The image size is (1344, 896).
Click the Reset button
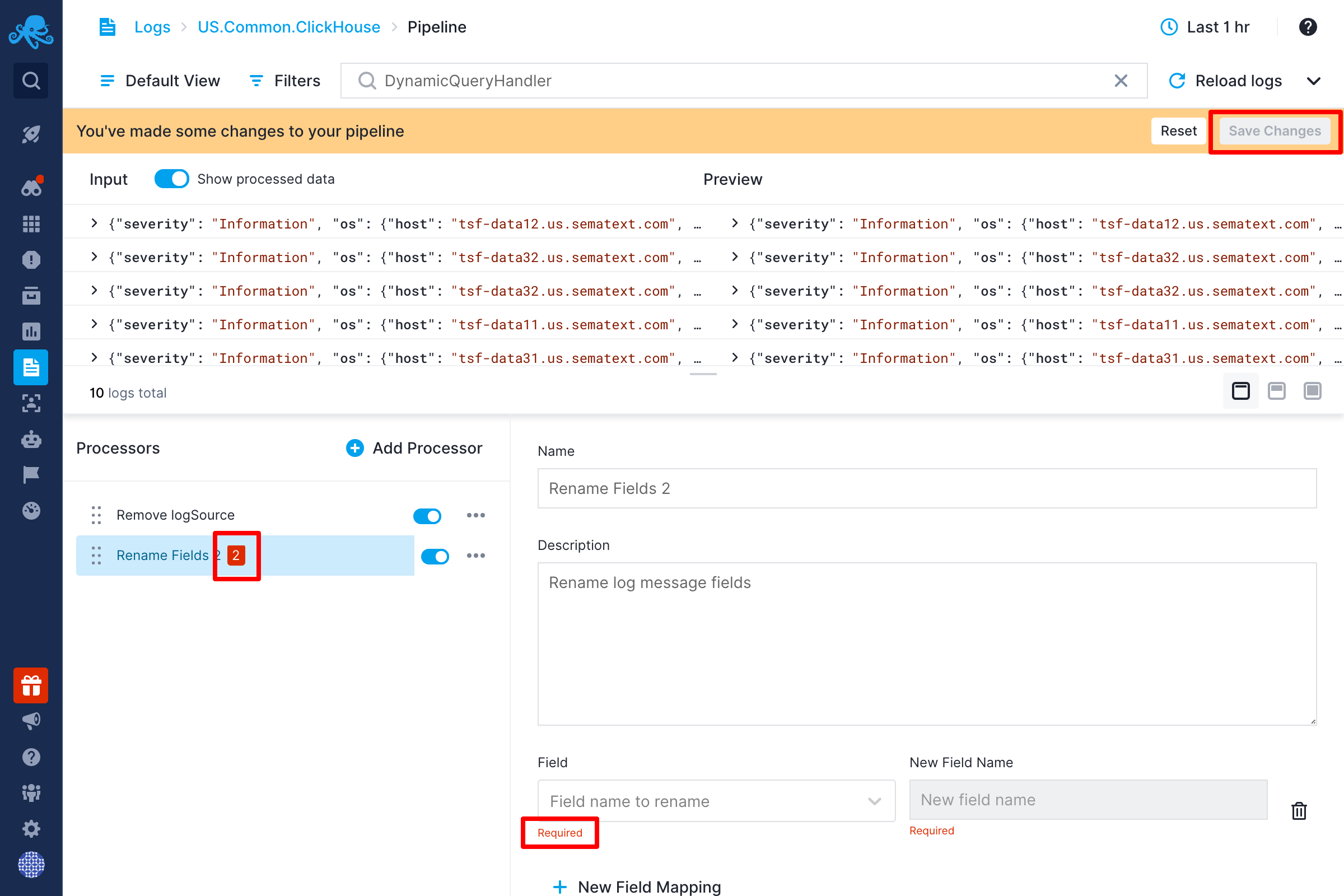[1178, 131]
